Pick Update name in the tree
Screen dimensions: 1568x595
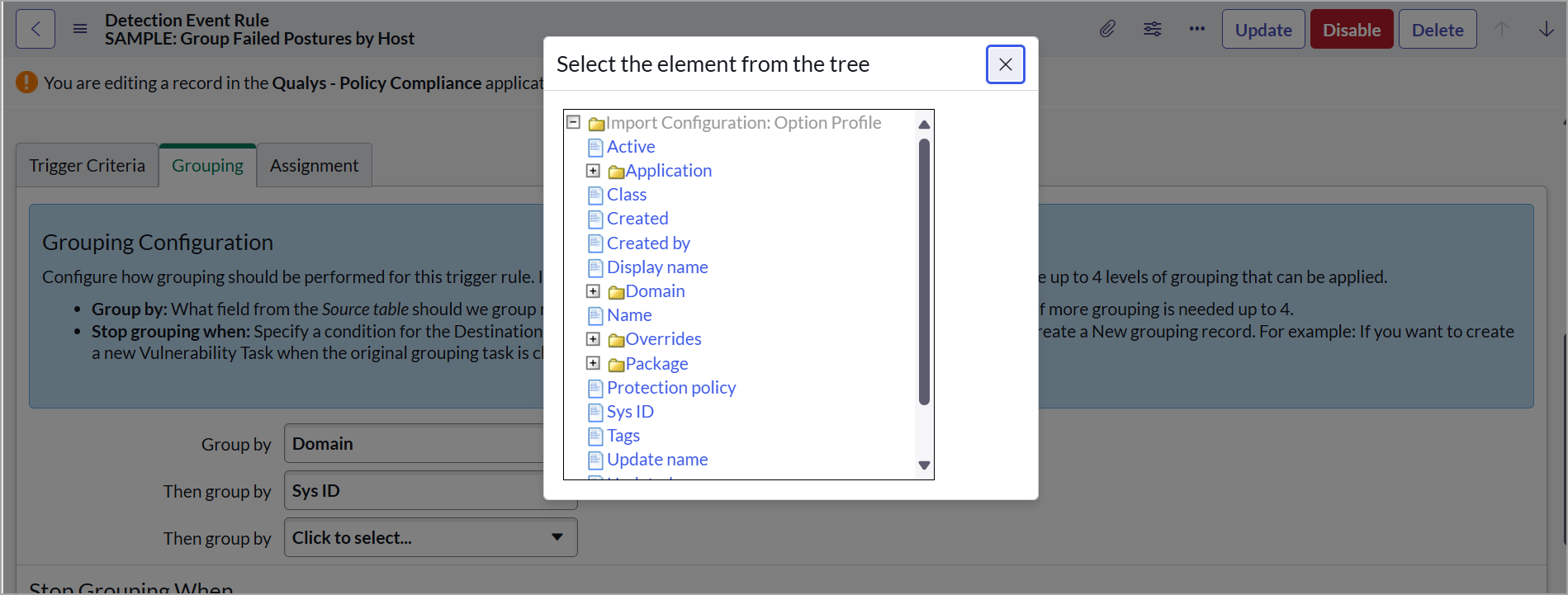(657, 460)
